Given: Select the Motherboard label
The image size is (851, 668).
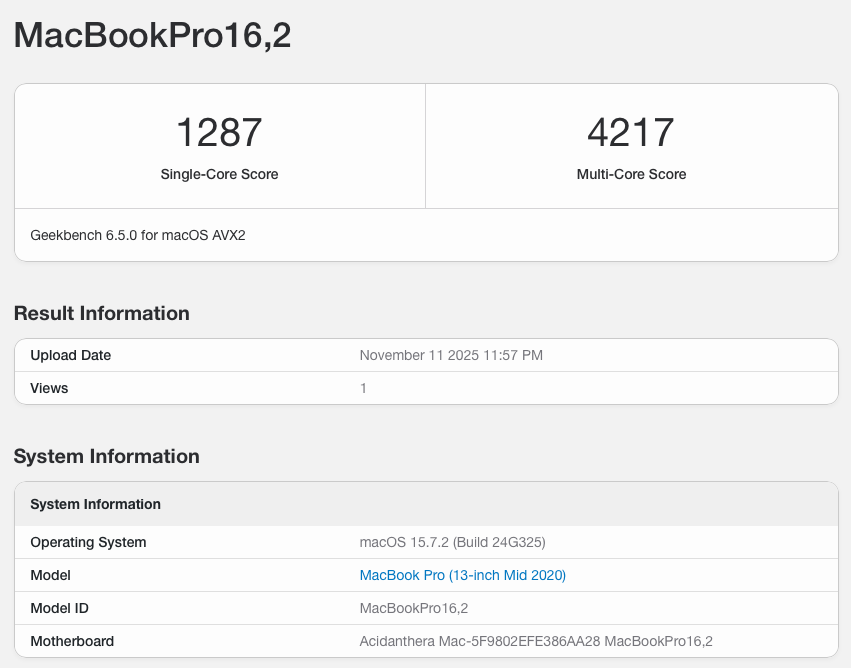Looking at the screenshot, I should pos(72,641).
